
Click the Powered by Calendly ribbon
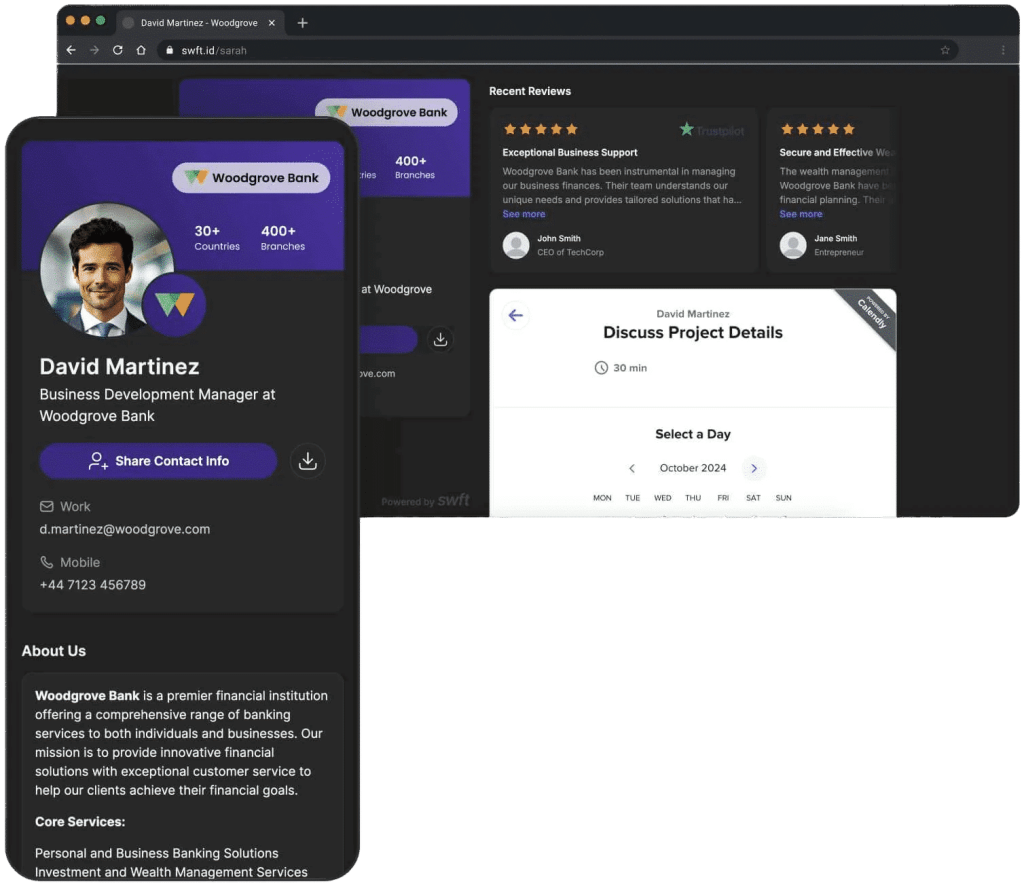click(872, 312)
